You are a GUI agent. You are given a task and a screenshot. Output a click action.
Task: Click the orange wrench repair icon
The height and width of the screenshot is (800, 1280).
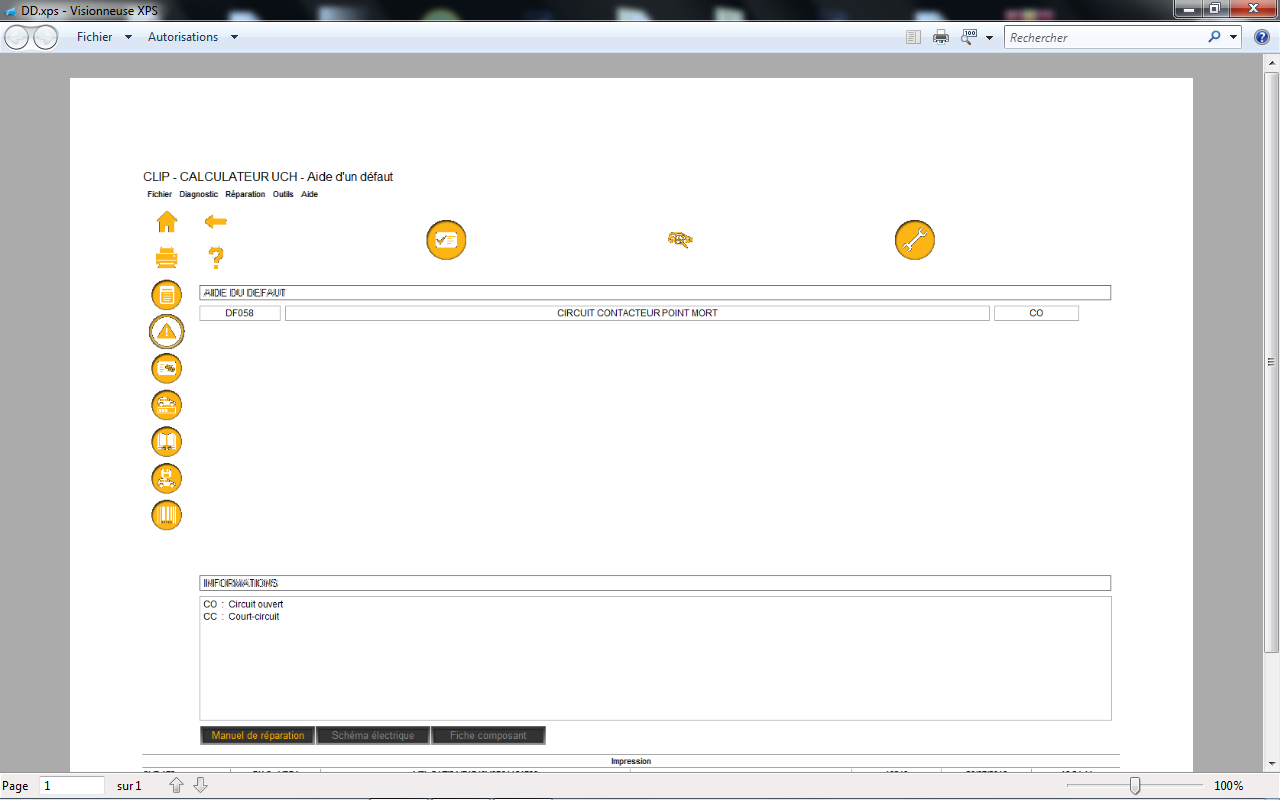click(x=914, y=240)
